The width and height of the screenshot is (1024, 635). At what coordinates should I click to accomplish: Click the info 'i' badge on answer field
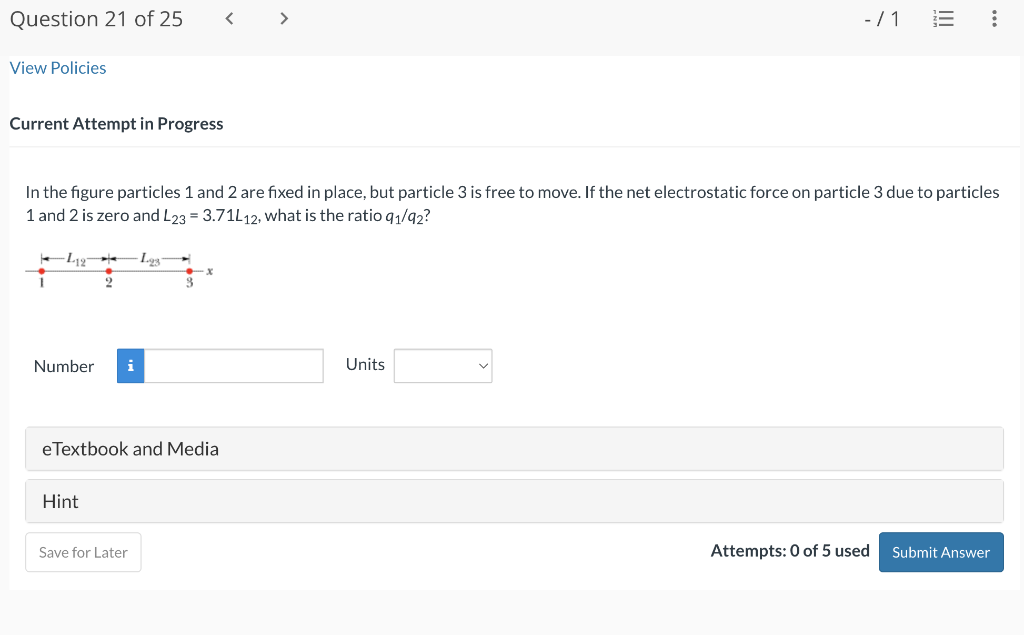click(130, 366)
